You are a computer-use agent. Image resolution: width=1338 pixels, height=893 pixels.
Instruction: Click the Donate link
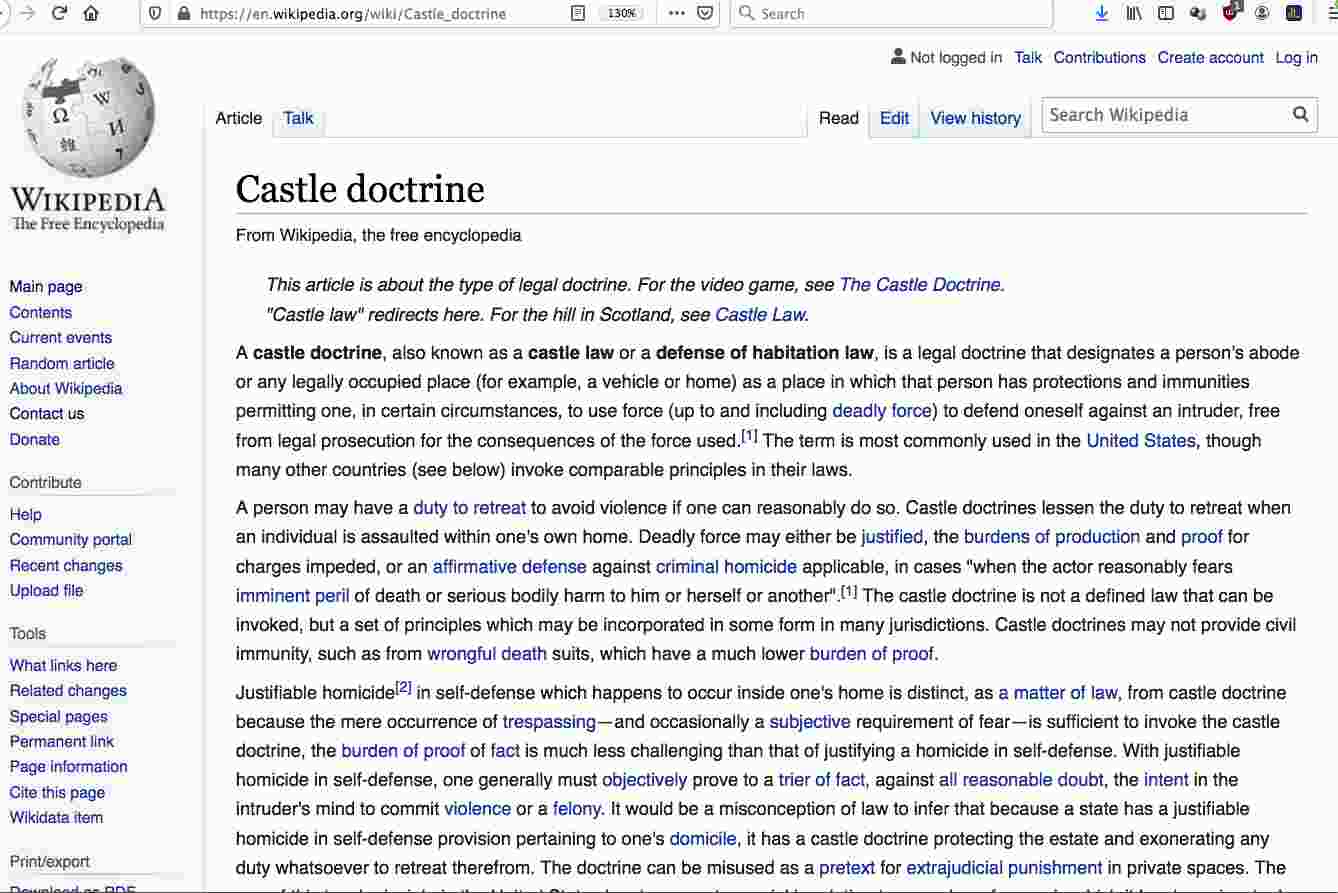(x=34, y=439)
